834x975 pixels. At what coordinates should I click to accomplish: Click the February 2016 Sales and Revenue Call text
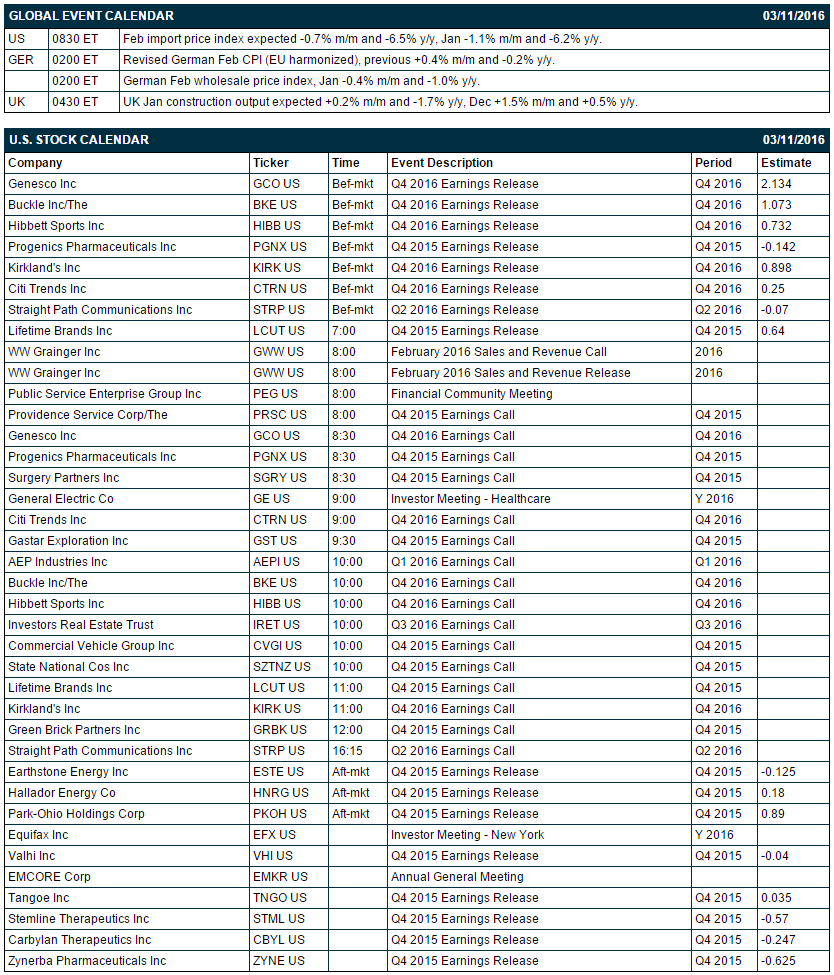(499, 352)
